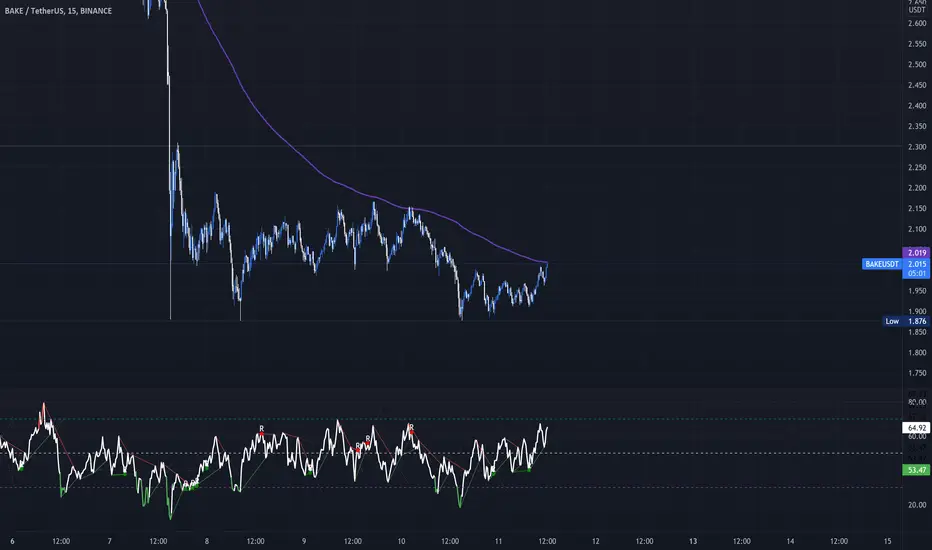The height and width of the screenshot is (550, 932).
Task: Click the blue 2.015 current price tag
Action: coord(917,264)
